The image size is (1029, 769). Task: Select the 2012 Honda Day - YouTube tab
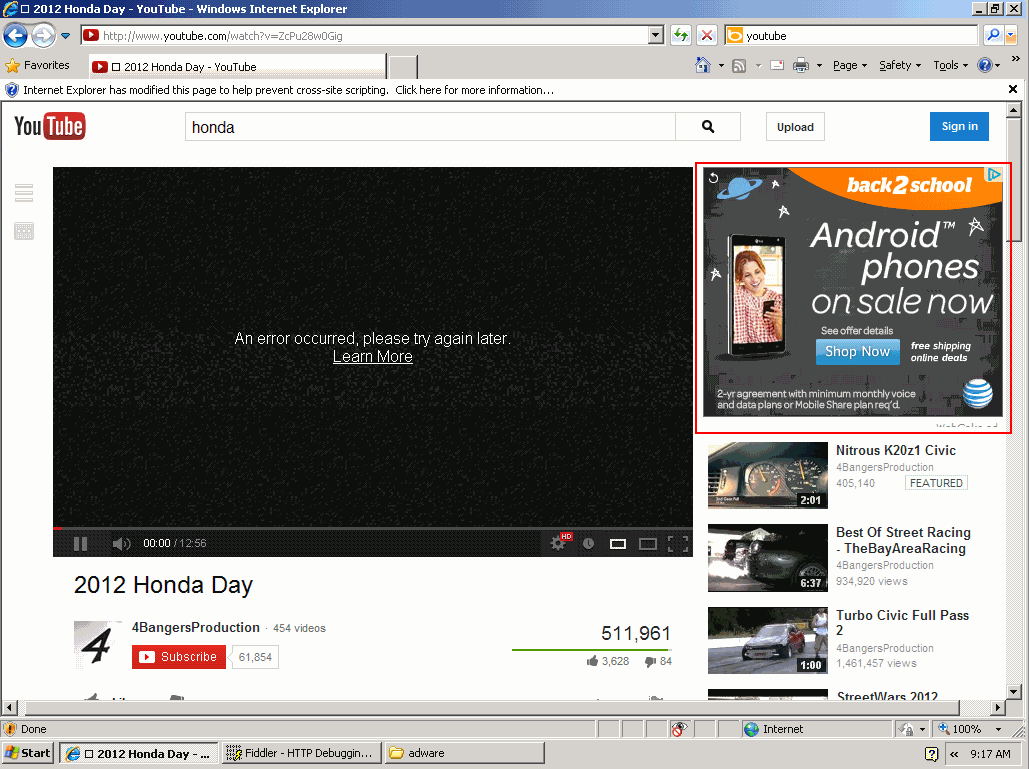click(238, 67)
